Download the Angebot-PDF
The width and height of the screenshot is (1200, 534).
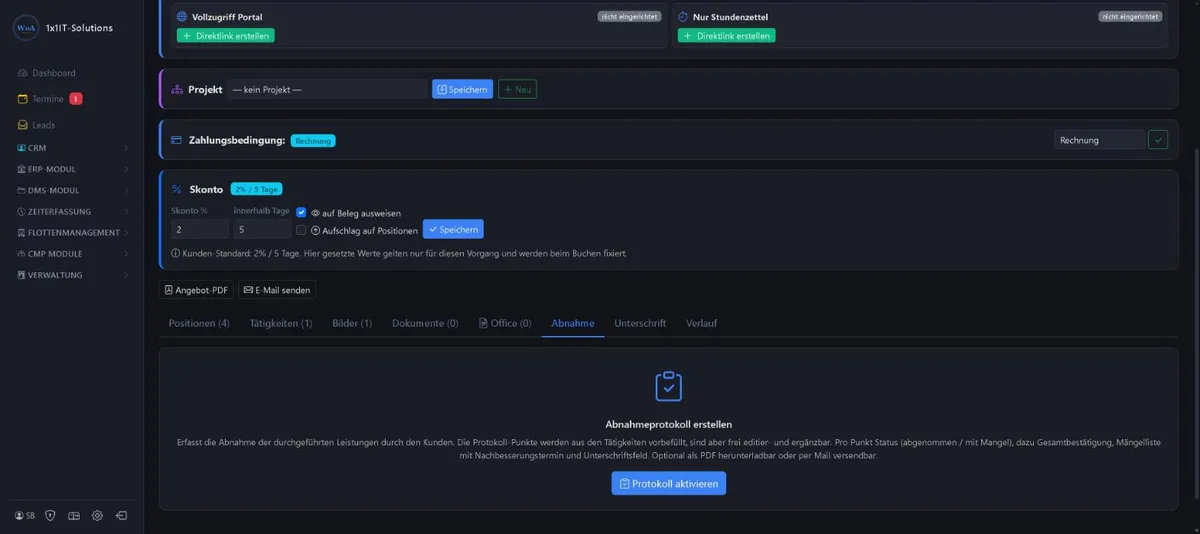[196, 290]
